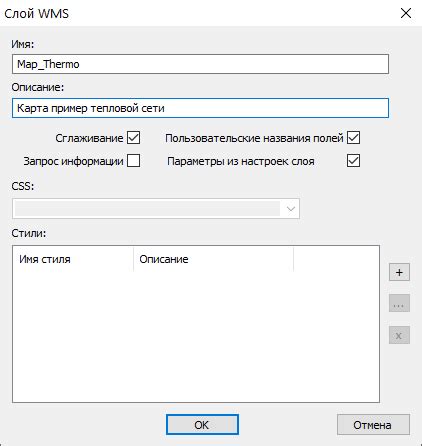Click the Описание field with Карта пример
The image size is (422, 446).
coord(200,108)
